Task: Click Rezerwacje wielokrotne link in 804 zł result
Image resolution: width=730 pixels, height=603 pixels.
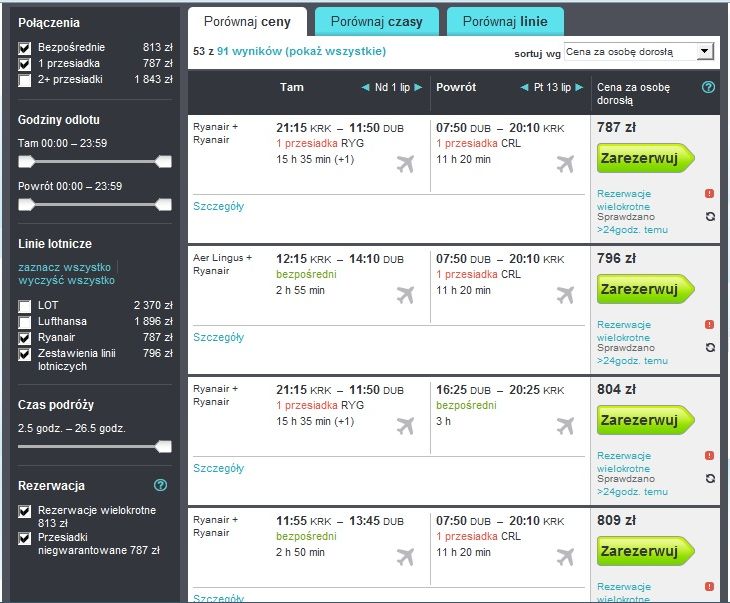Action: tap(624, 462)
